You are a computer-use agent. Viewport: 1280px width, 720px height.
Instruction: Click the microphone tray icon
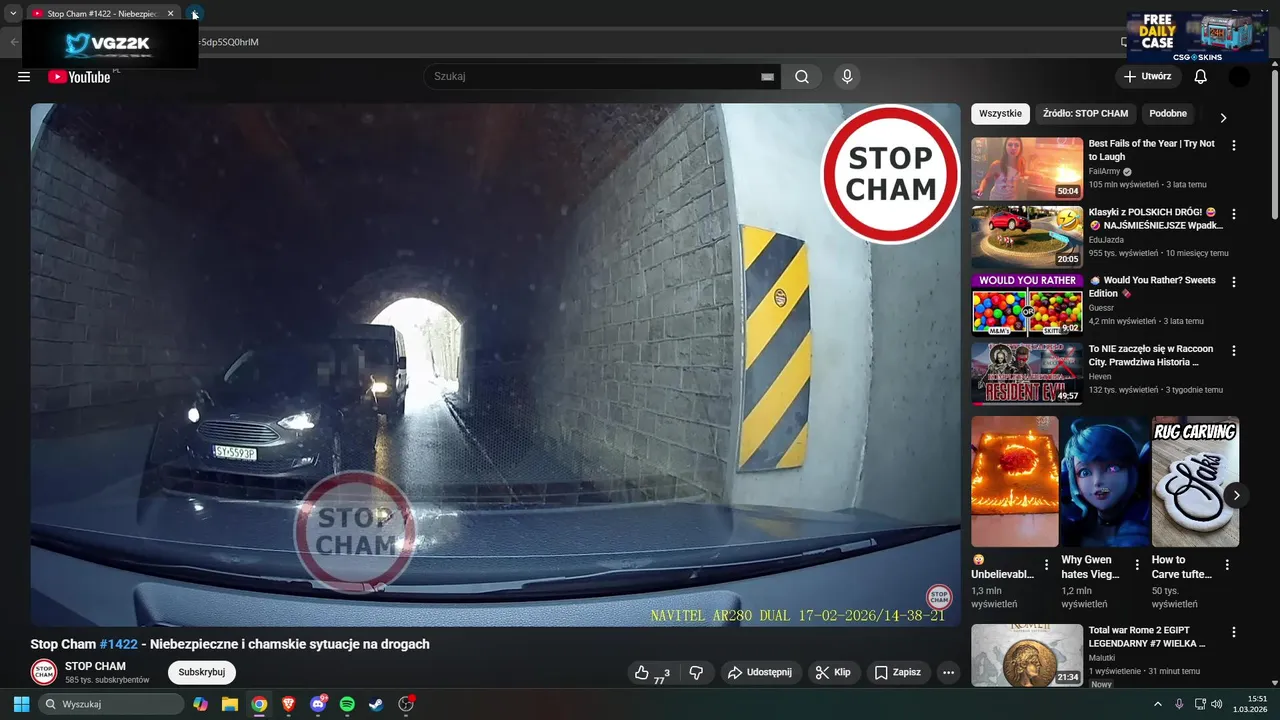pyautogui.click(x=1179, y=704)
